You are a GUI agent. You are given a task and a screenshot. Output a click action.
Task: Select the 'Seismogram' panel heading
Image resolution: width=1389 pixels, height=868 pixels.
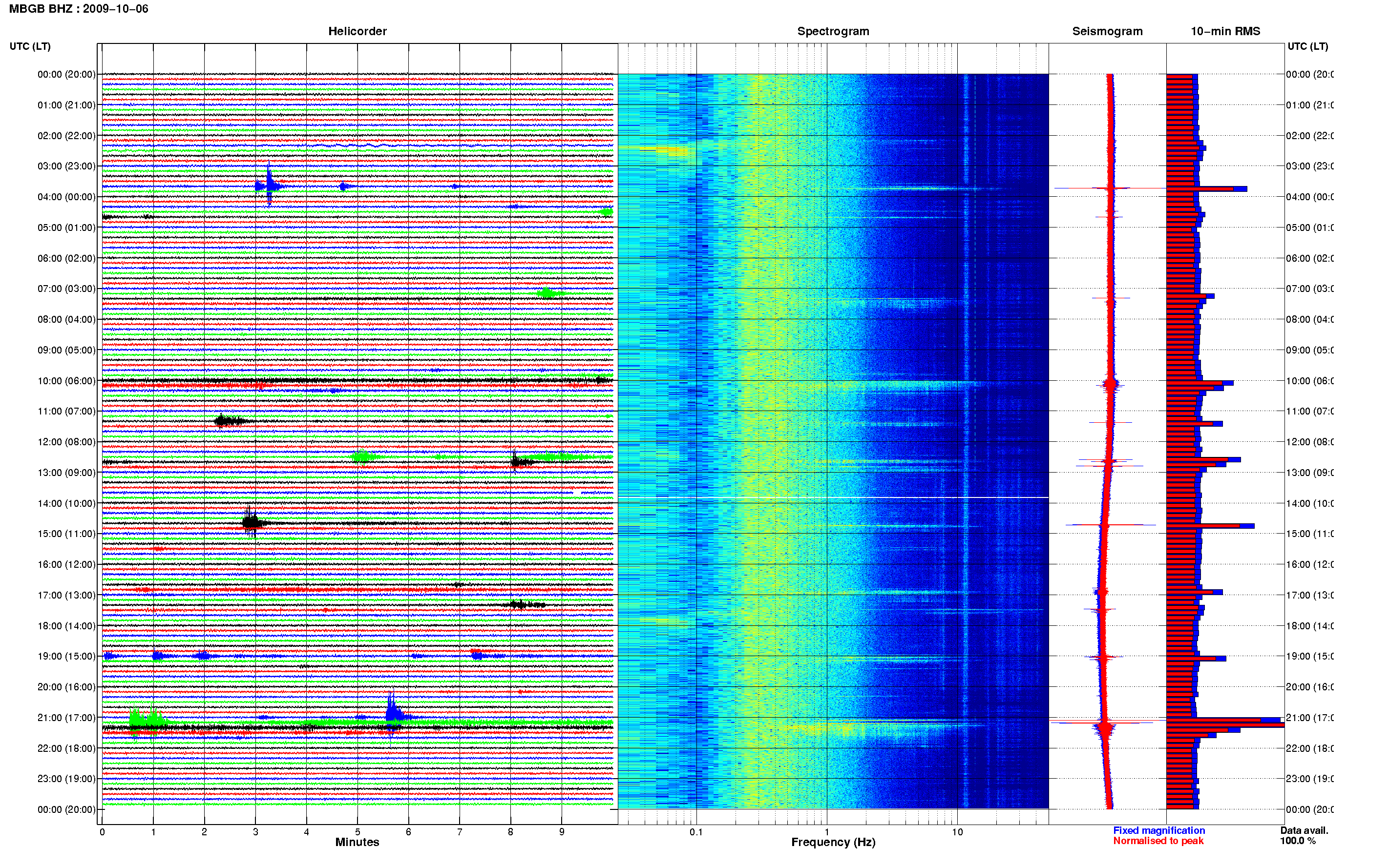click(1107, 31)
